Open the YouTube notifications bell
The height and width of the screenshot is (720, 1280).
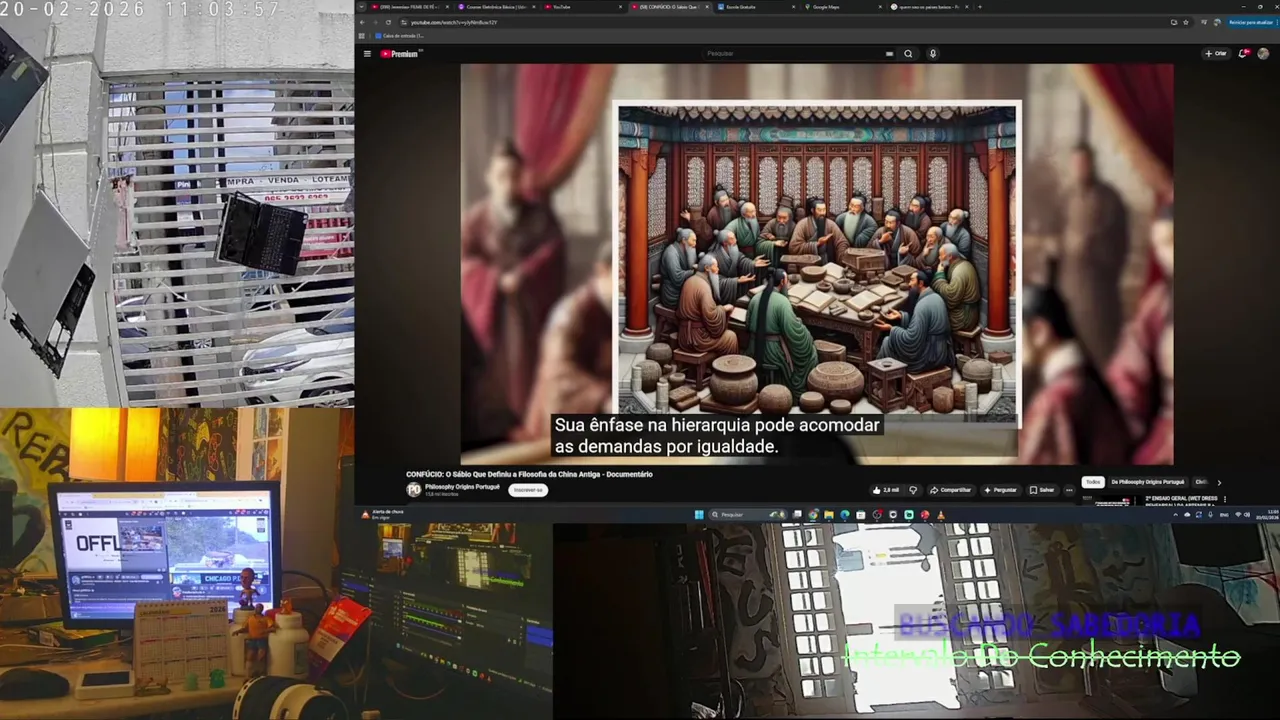(1243, 54)
